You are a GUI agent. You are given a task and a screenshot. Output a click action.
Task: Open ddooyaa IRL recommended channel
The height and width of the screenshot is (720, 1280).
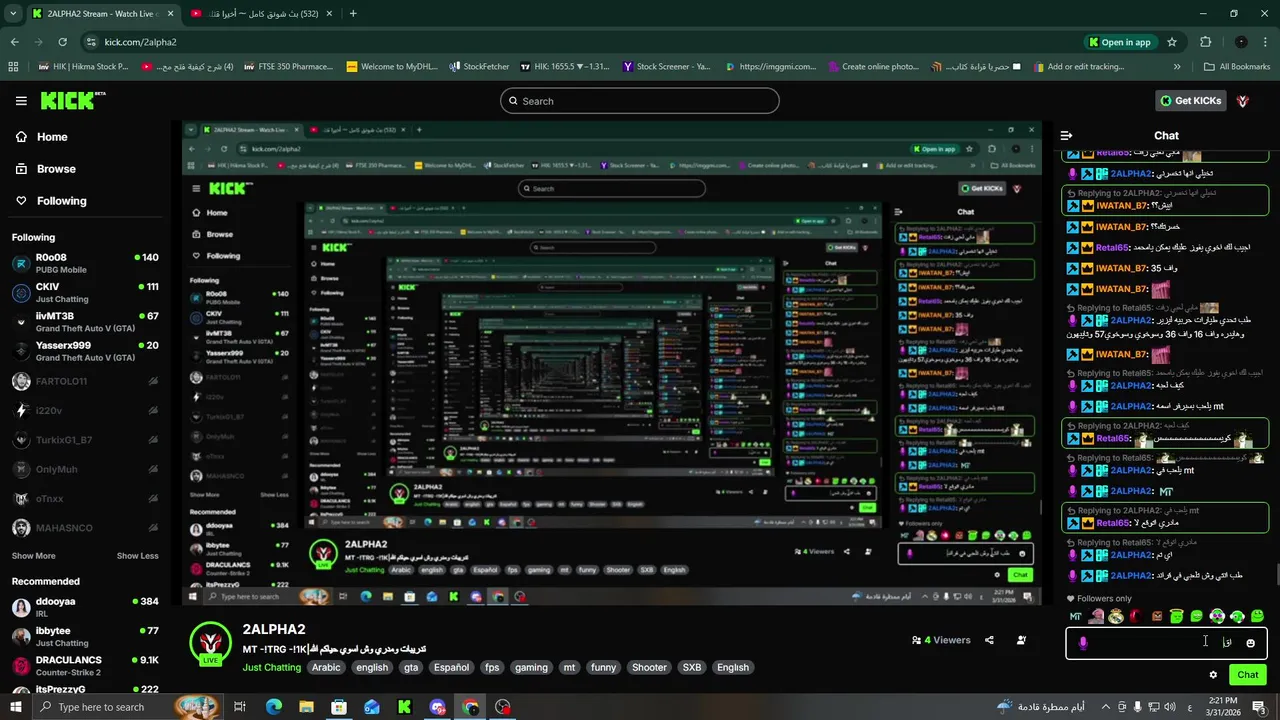tap(85, 607)
